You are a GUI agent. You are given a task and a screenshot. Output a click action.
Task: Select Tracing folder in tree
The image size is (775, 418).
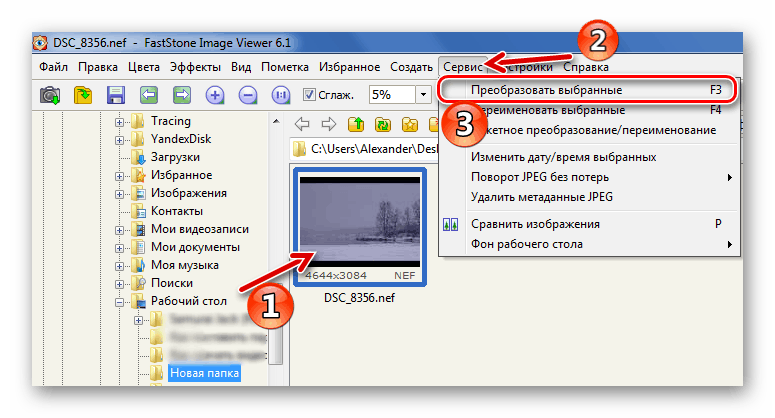pyautogui.click(x=171, y=121)
